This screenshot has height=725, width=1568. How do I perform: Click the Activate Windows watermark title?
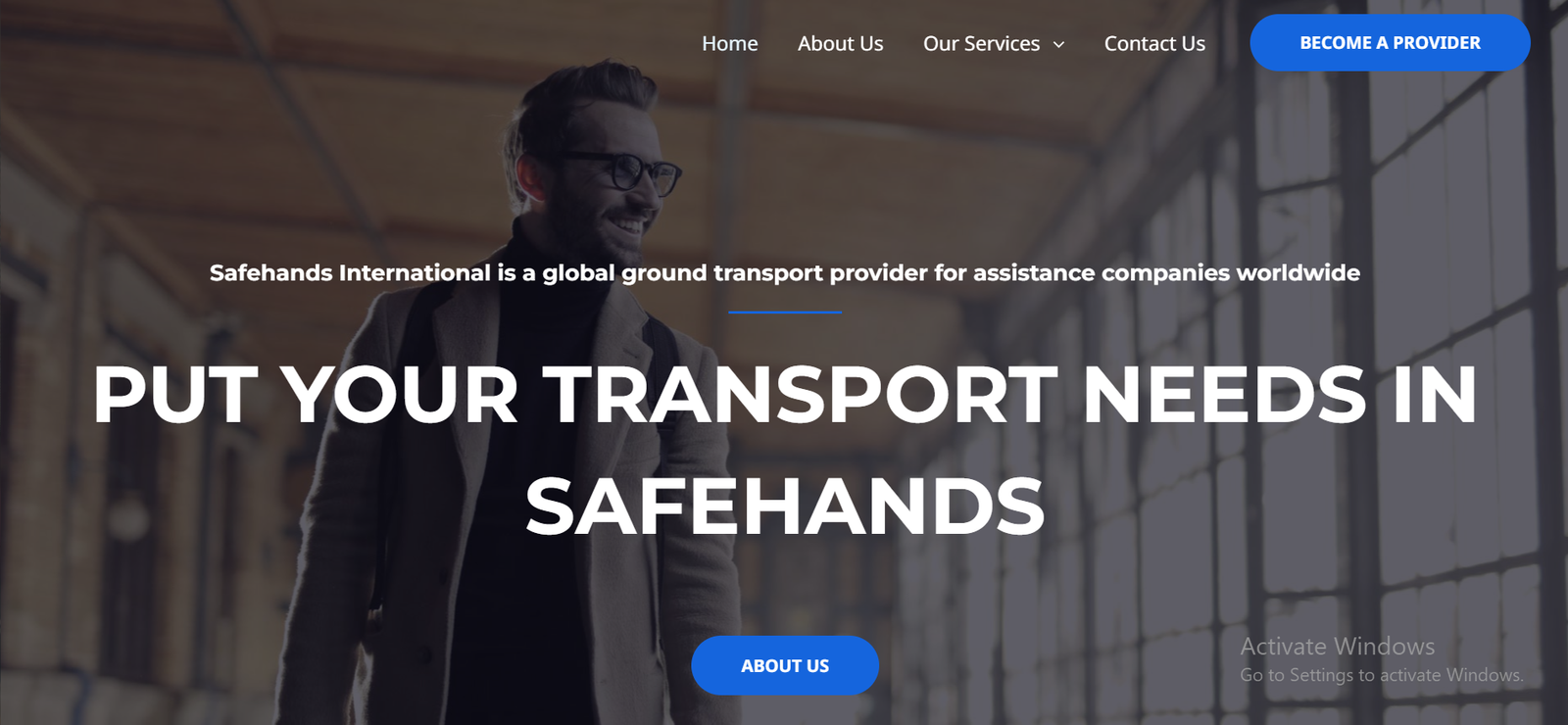tap(1337, 647)
